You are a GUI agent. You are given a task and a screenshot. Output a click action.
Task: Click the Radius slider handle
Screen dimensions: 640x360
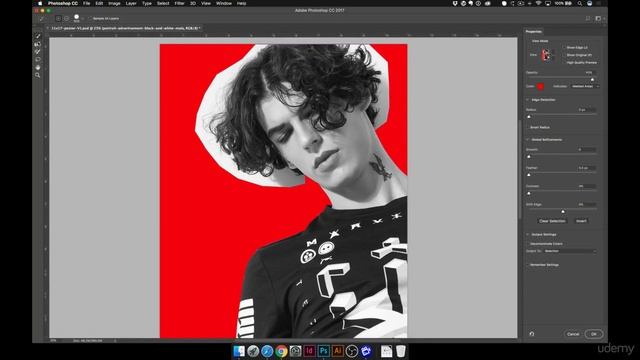pos(529,116)
